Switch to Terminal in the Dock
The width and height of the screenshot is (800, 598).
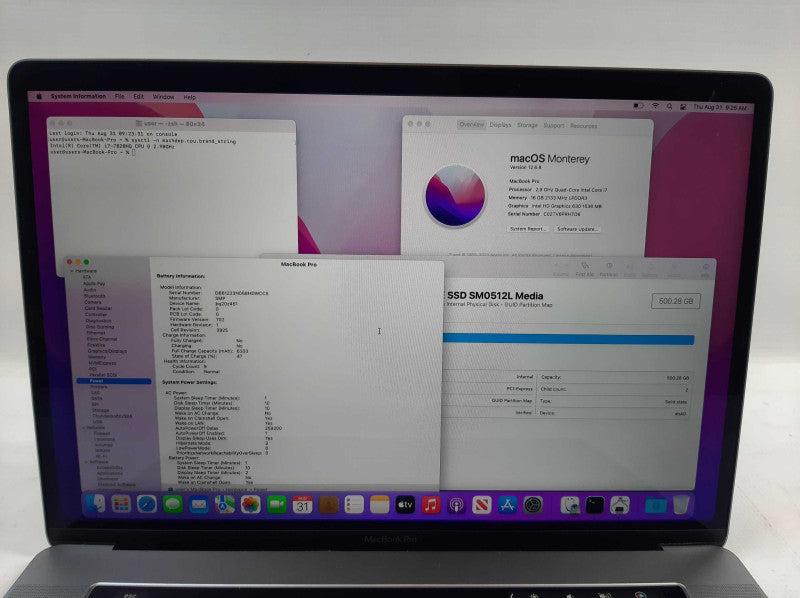coord(595,505)
